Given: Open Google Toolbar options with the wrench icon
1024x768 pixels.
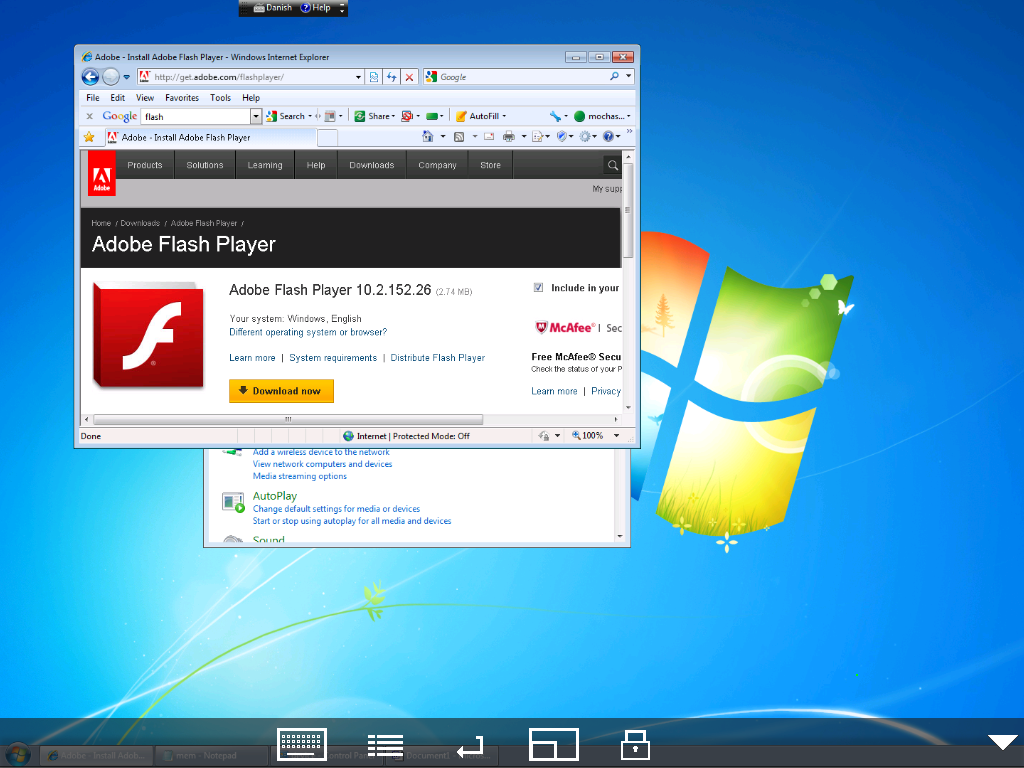Looking at the screenshot, I should coord(556,116).
